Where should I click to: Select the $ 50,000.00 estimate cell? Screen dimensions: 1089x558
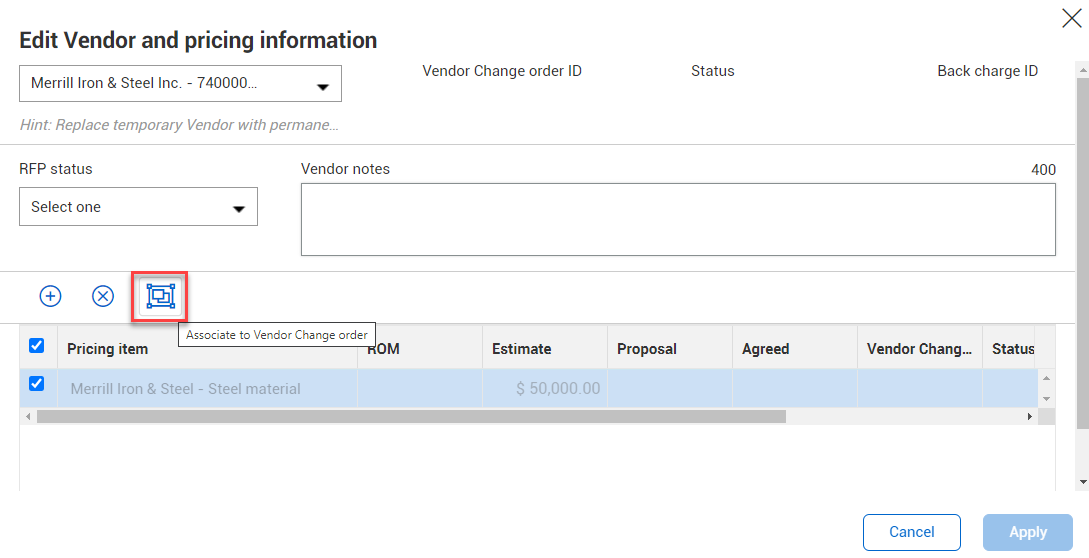(x=545, y=389)
